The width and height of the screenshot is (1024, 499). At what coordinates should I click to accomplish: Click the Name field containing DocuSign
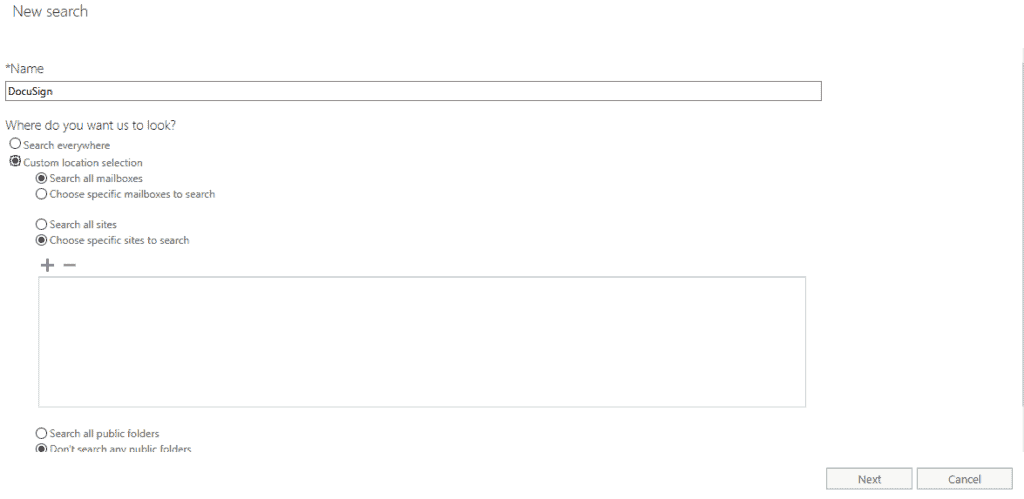pos(413,91)
